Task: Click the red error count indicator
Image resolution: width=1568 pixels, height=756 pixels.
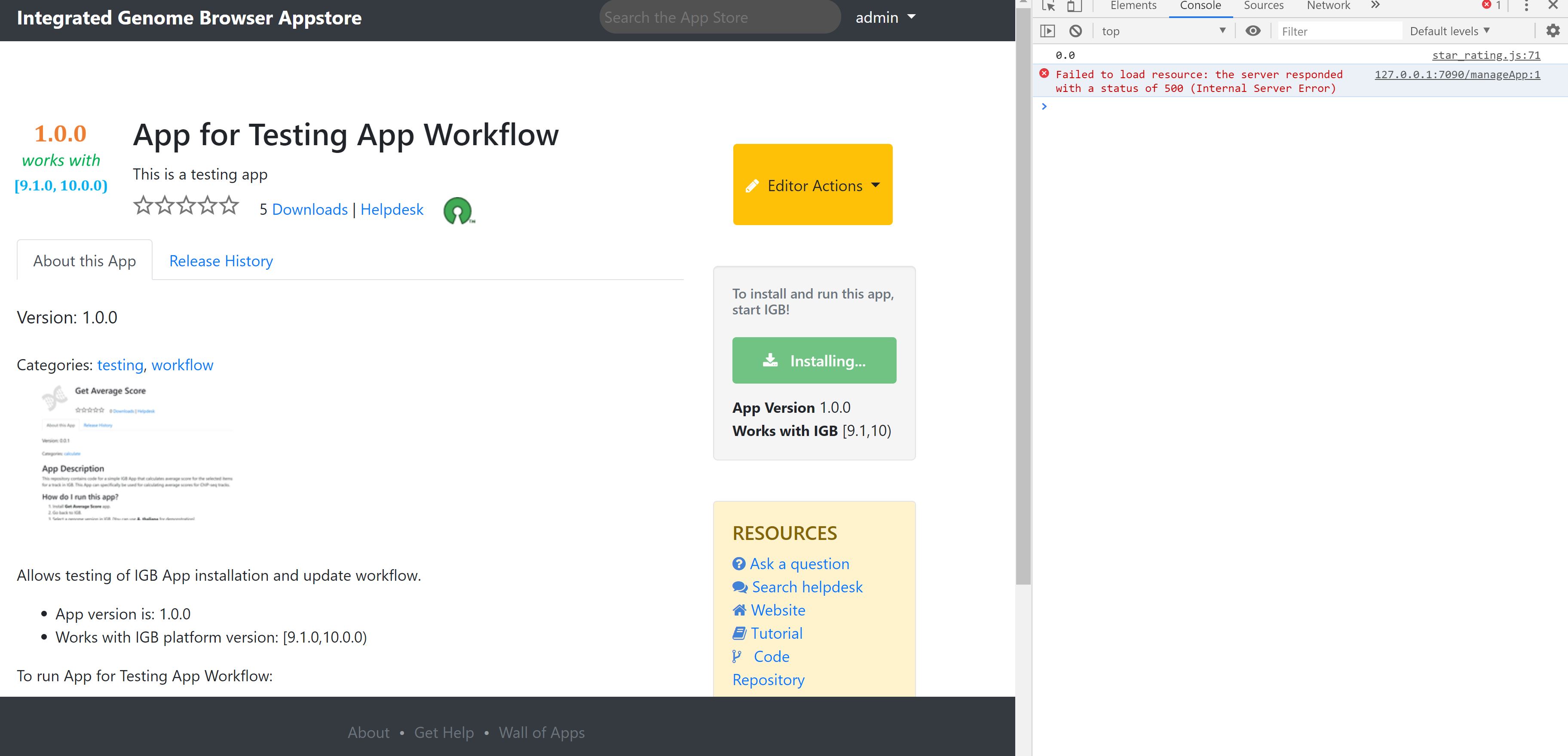Action: (1491, 6)
